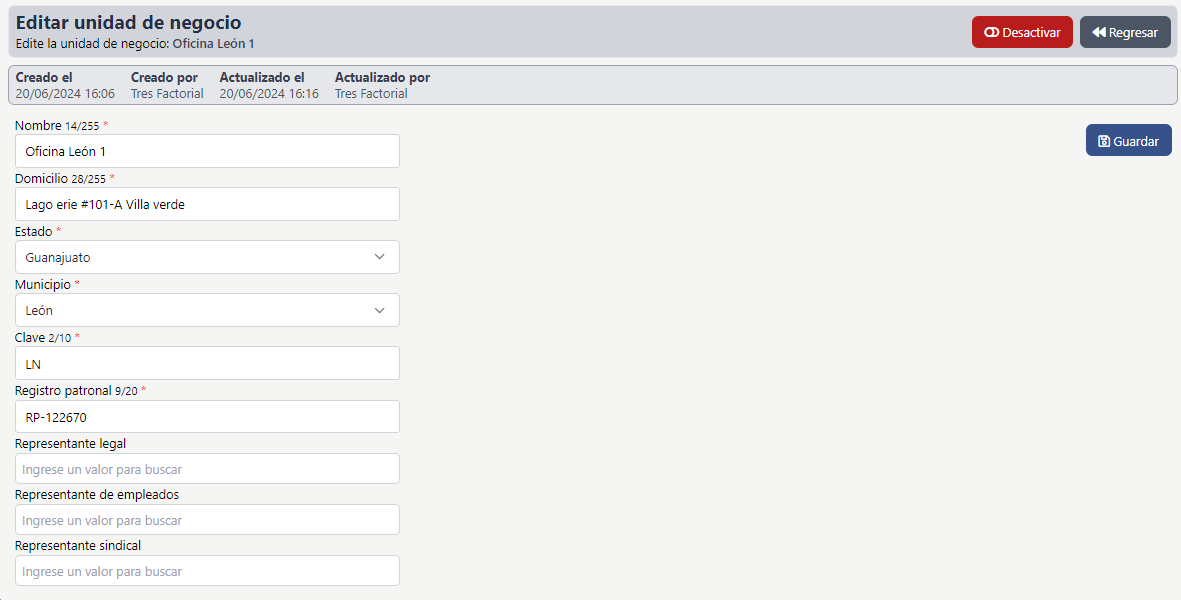Click the Nombre field label
The height and width of the screenshot is (600, 1181).
click(38, 125)
